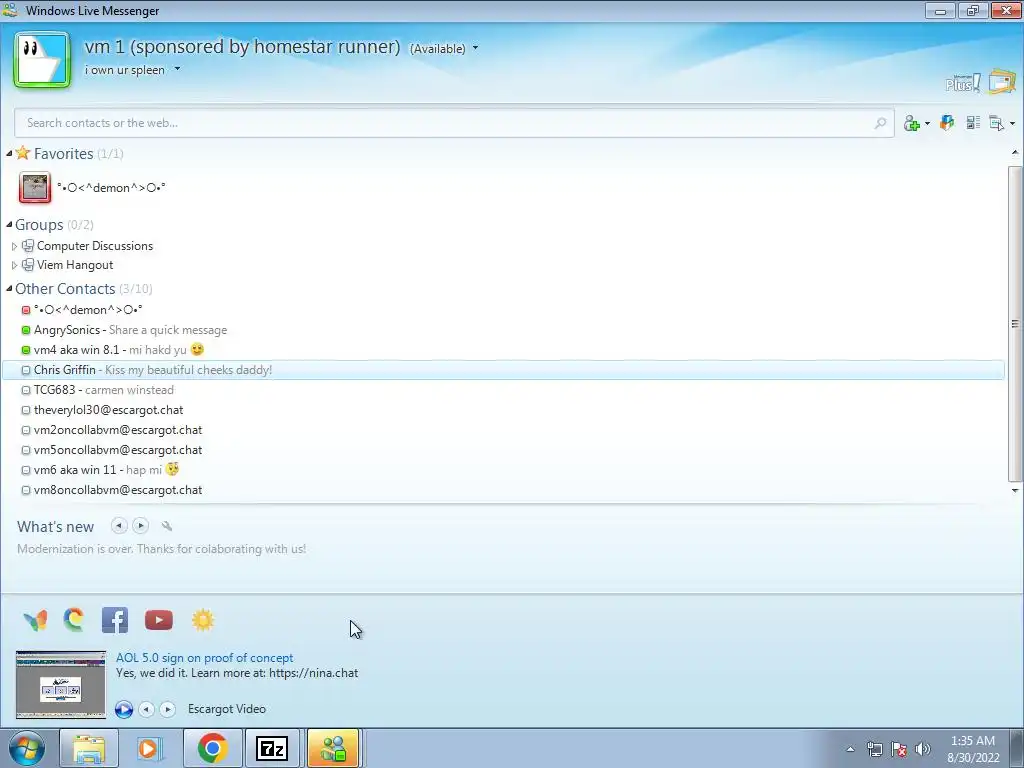
Task: Click the magnifier in search box
Action: point(880,123)
